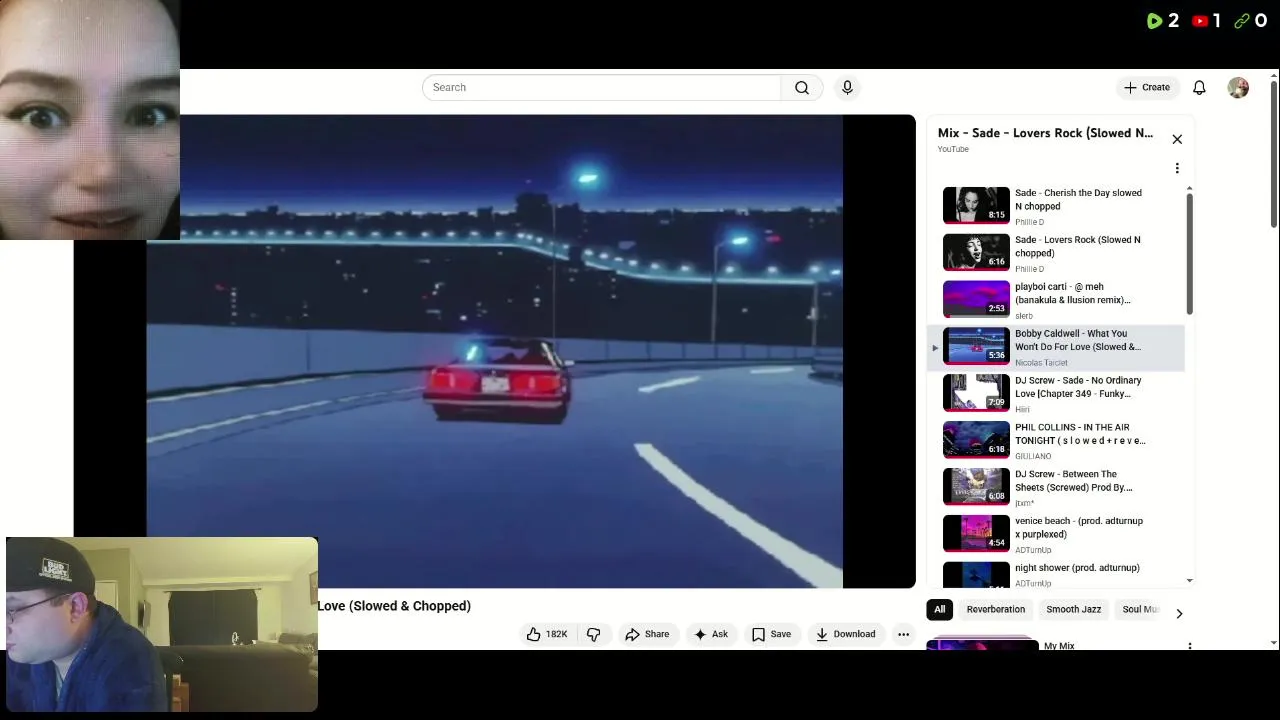Open options menu for My Mix
Viewport: 1280px width, 720px height.
coord(1189,646)
